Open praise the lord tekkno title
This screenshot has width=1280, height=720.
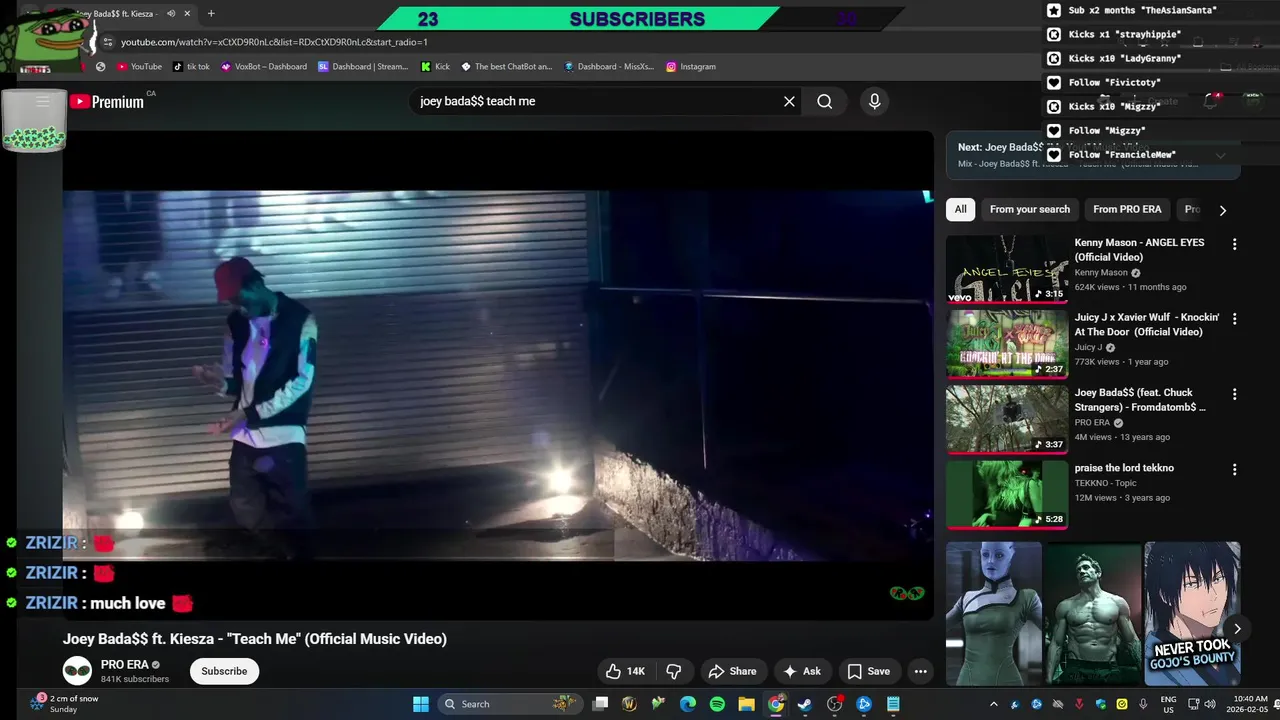click(1124, 468)
